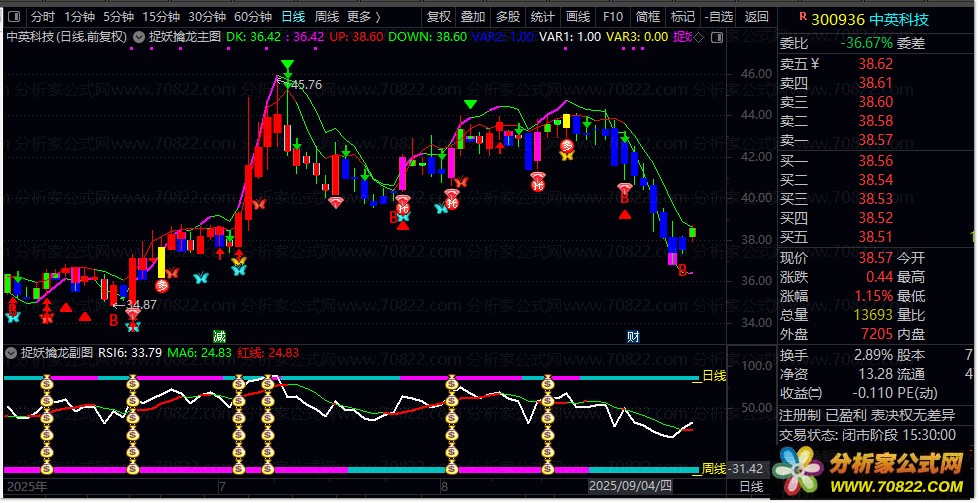Click the 周线 label in sub chart
The image size is (980, 503).
coord(714,469)
